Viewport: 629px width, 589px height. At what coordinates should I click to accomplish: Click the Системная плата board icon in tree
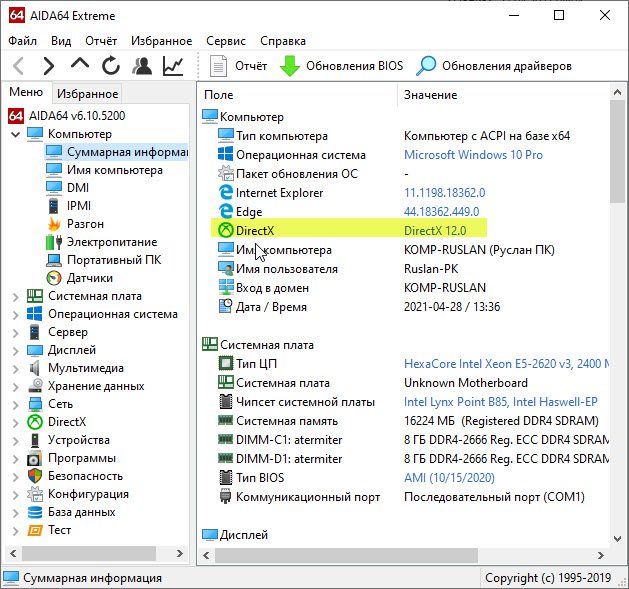coord(35,297)
